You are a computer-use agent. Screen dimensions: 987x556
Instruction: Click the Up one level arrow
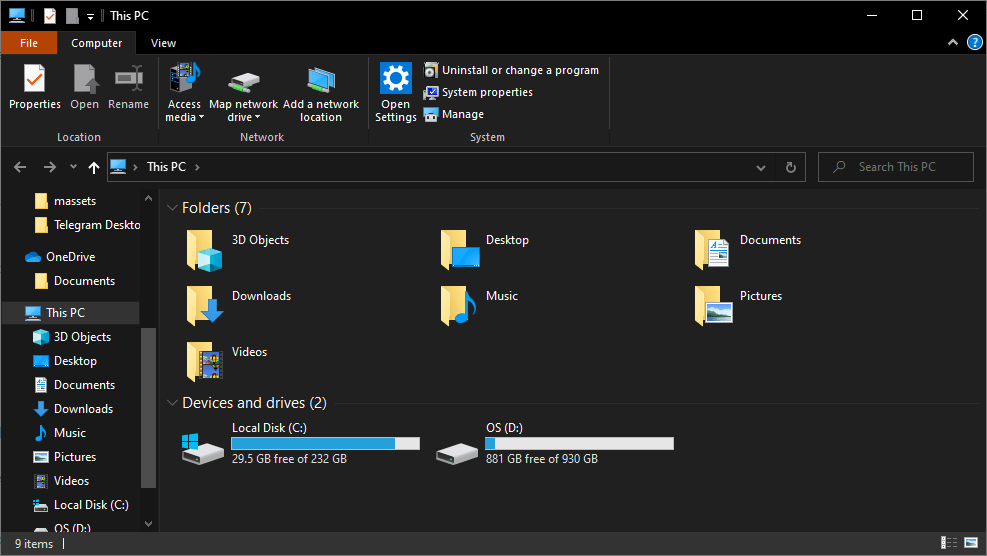point(94,167)
